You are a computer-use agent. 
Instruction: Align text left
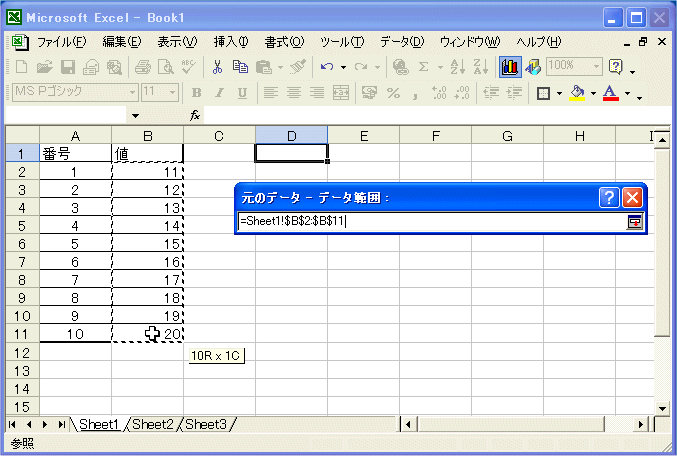pyautogui.click(x=271, y=93)
